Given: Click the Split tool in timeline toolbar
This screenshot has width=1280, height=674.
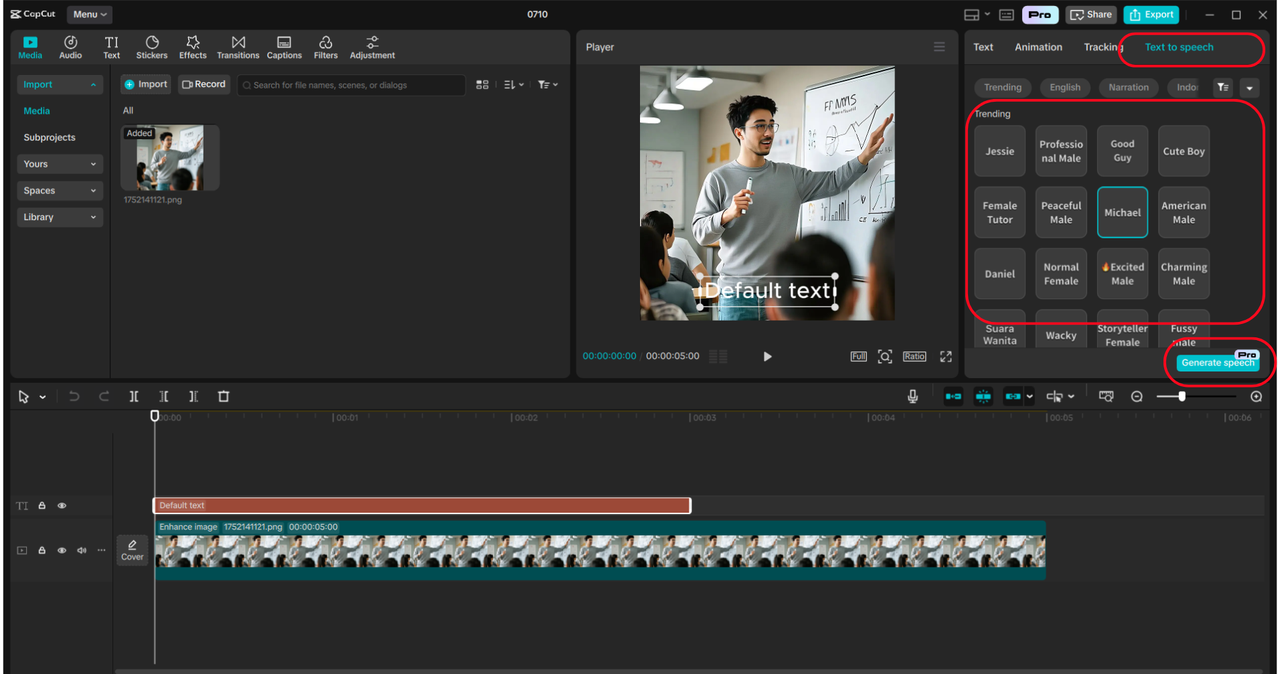Looking at the screenshot, I should [134, 397].
